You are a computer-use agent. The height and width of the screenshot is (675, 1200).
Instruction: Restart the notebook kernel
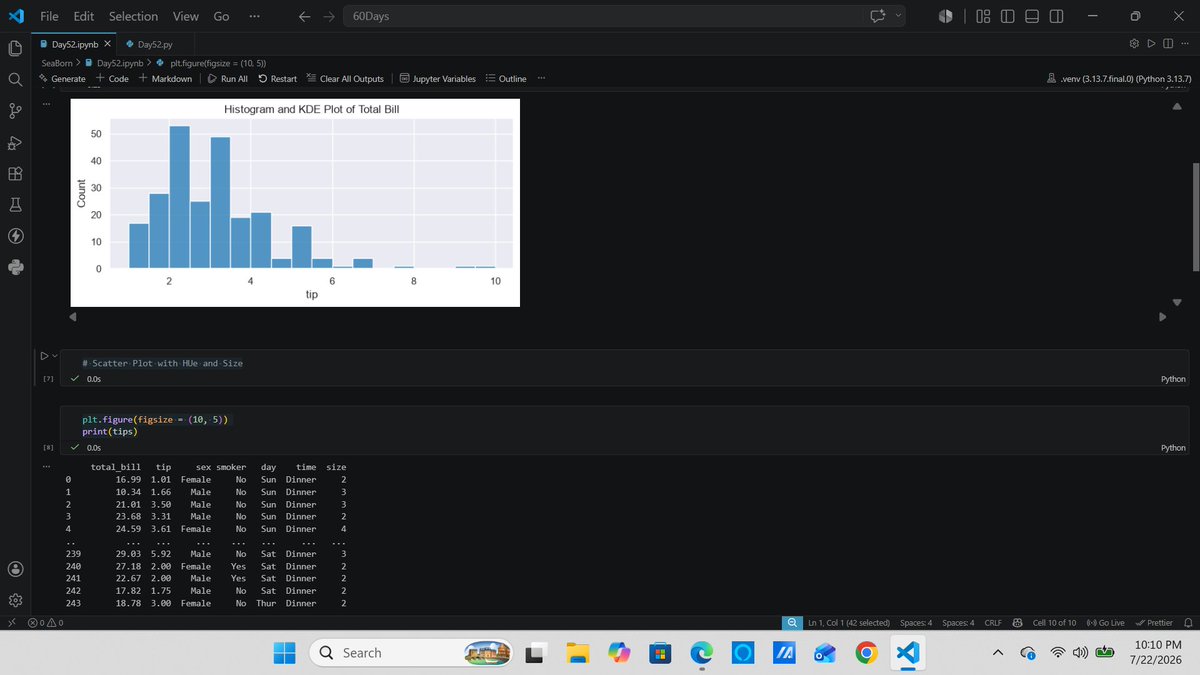[277, 78]
